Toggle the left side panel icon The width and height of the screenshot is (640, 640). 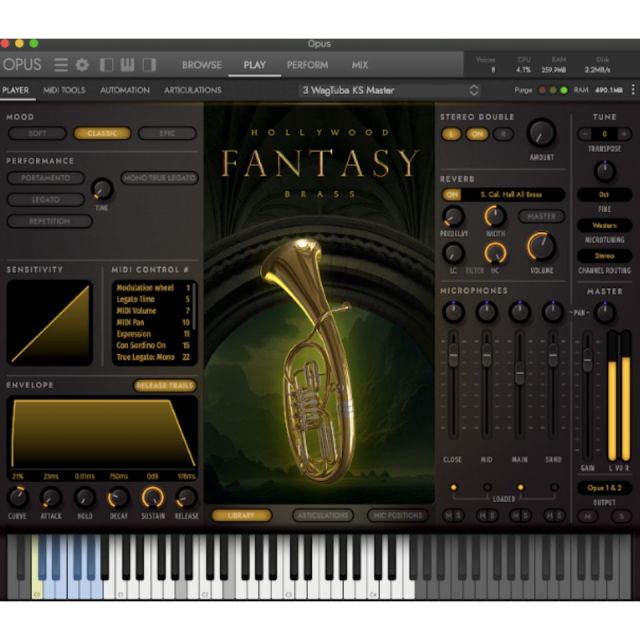[106, 65]
